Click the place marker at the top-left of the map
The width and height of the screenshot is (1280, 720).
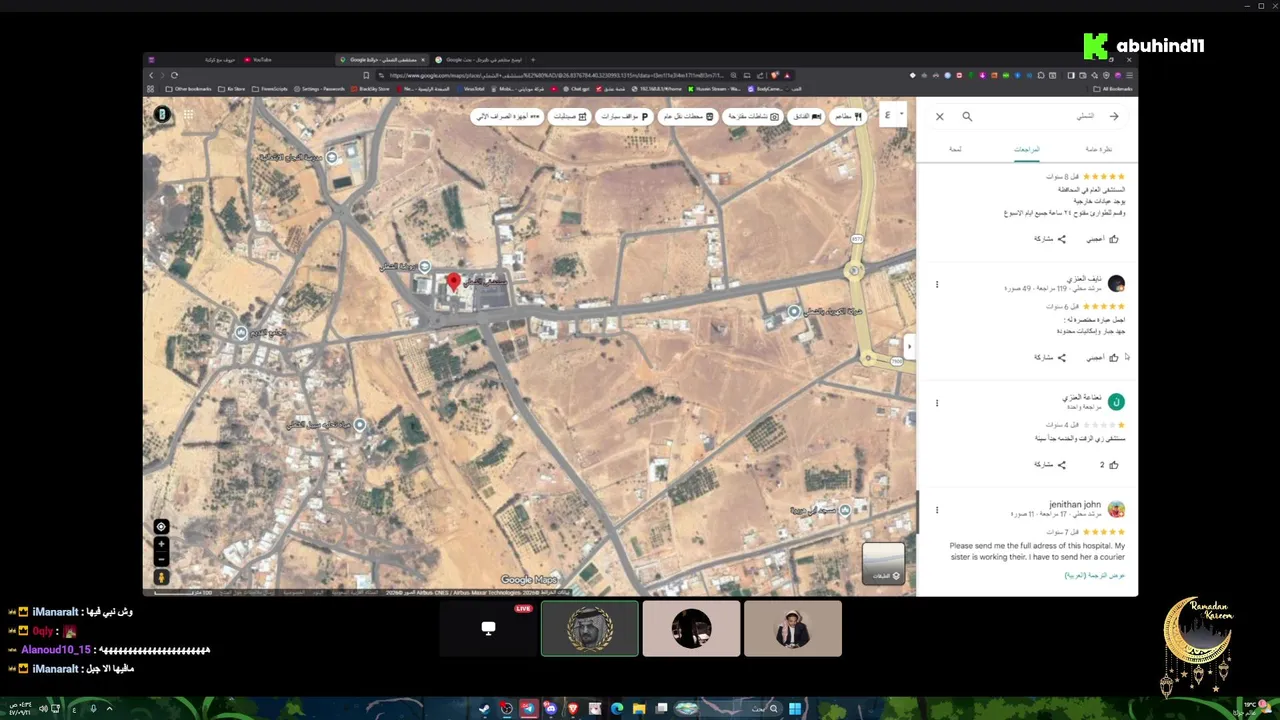pos(331,157)
